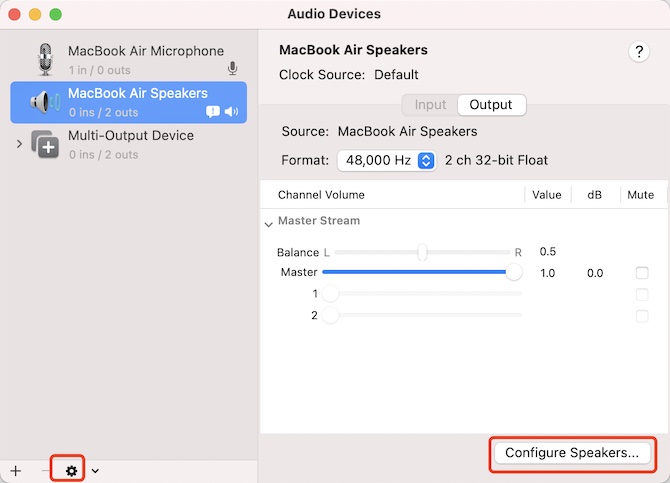Click the MacBook Air Speakers speaker icon
Viewport: 670px width, 483px height.
[x=44, y=103]
